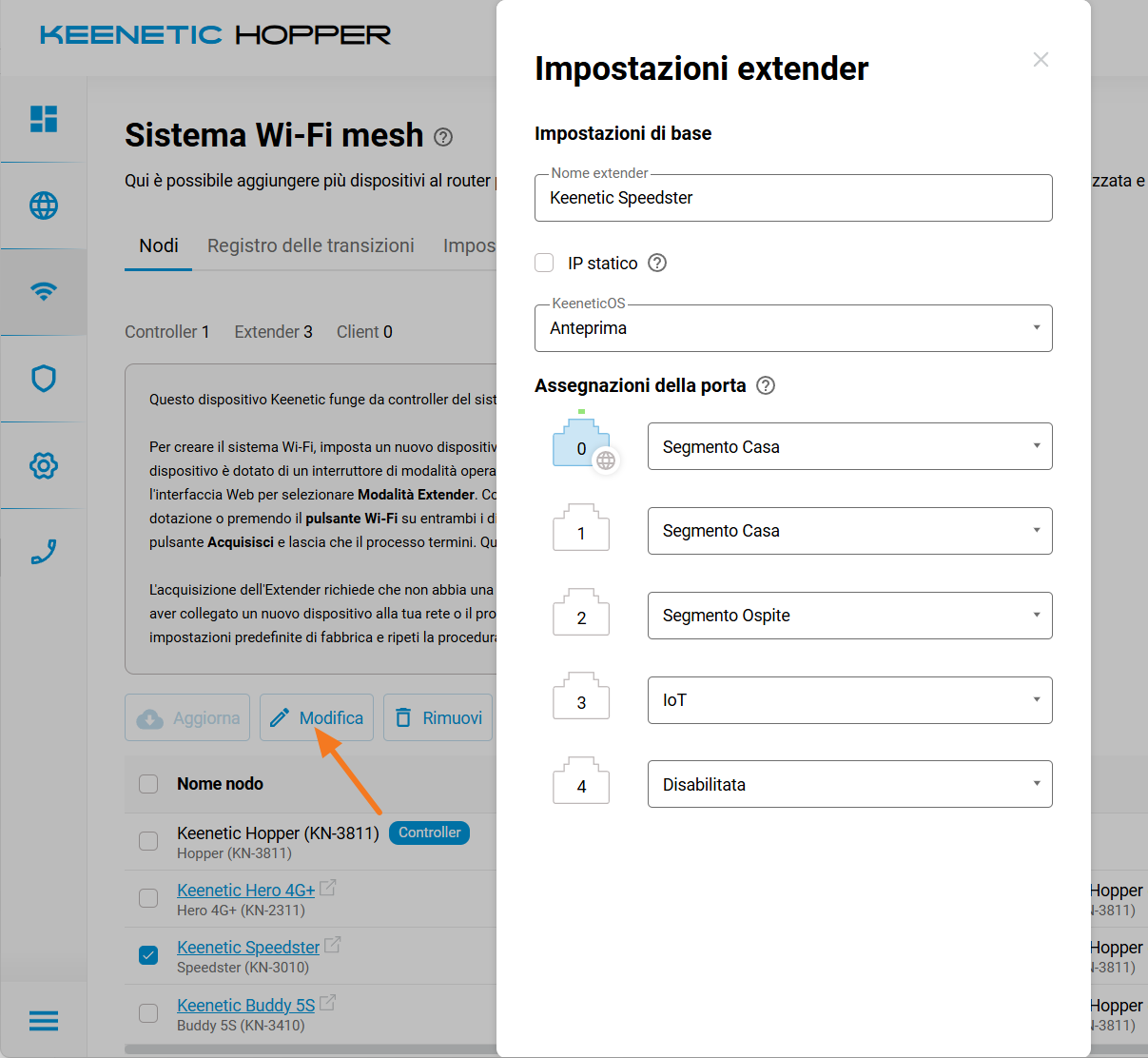This screenshot has height=1058, width=1148.
Task: Open the Internet globe sidebar icon
Action: (x=44, y=206)
